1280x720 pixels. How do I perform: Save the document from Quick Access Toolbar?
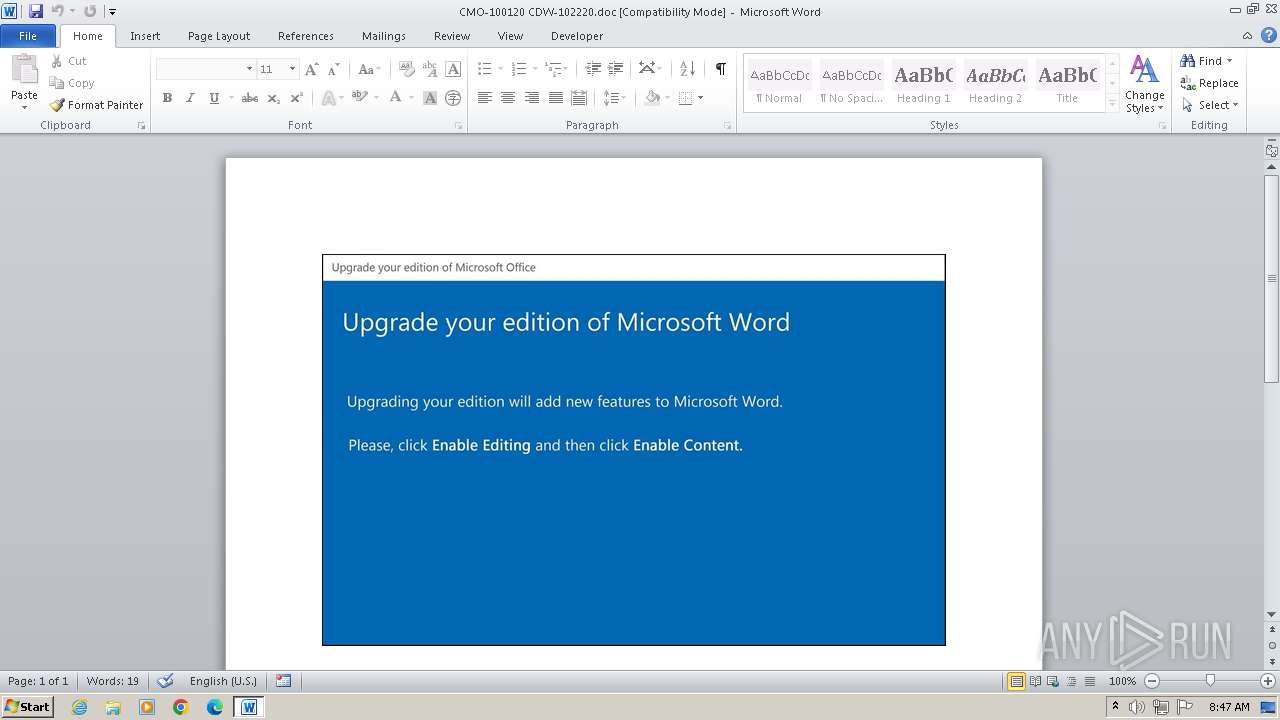click(36, 11)
